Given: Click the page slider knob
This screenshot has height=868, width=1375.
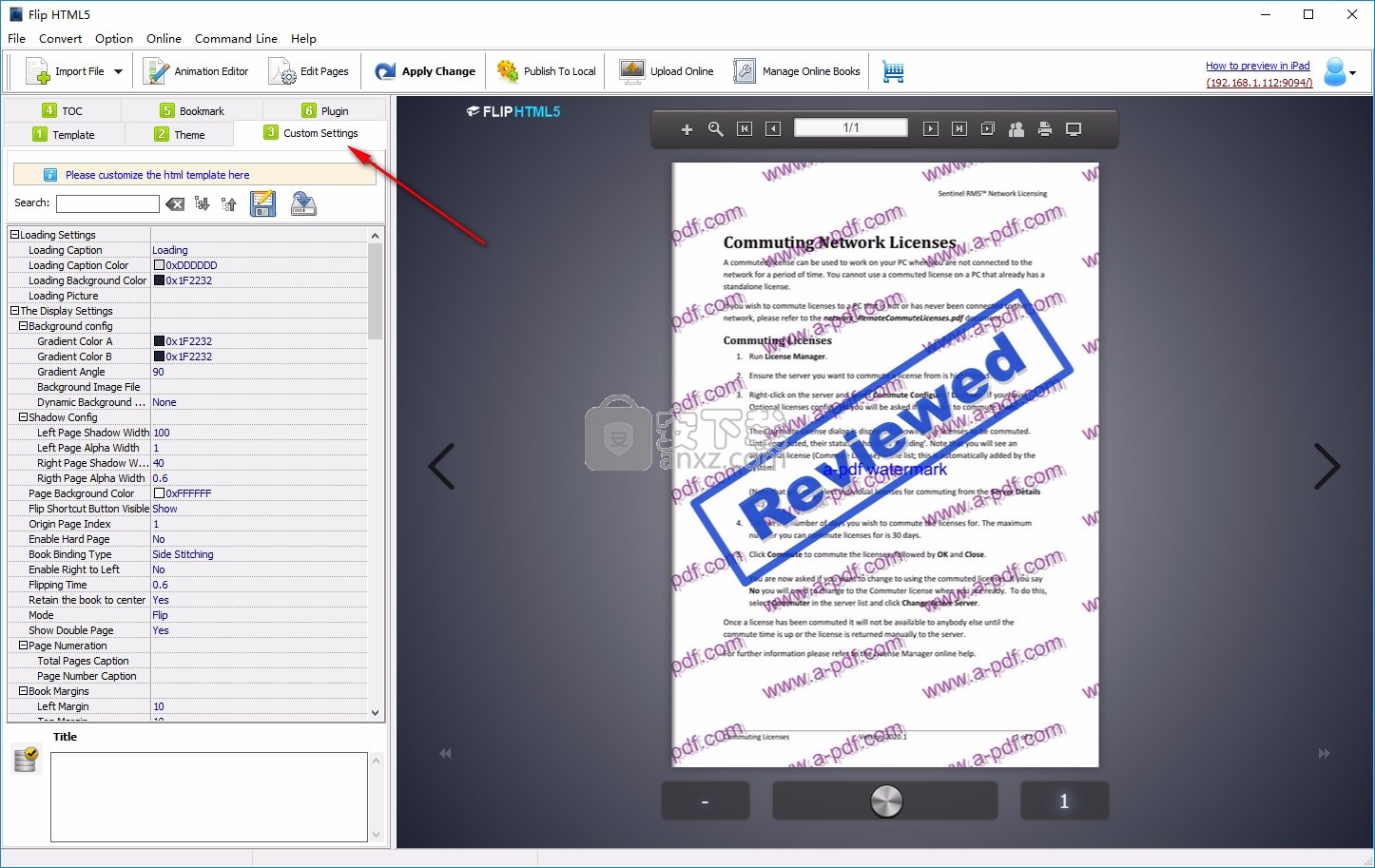Looking at the screenshot, I should click(x=886, y=800).
